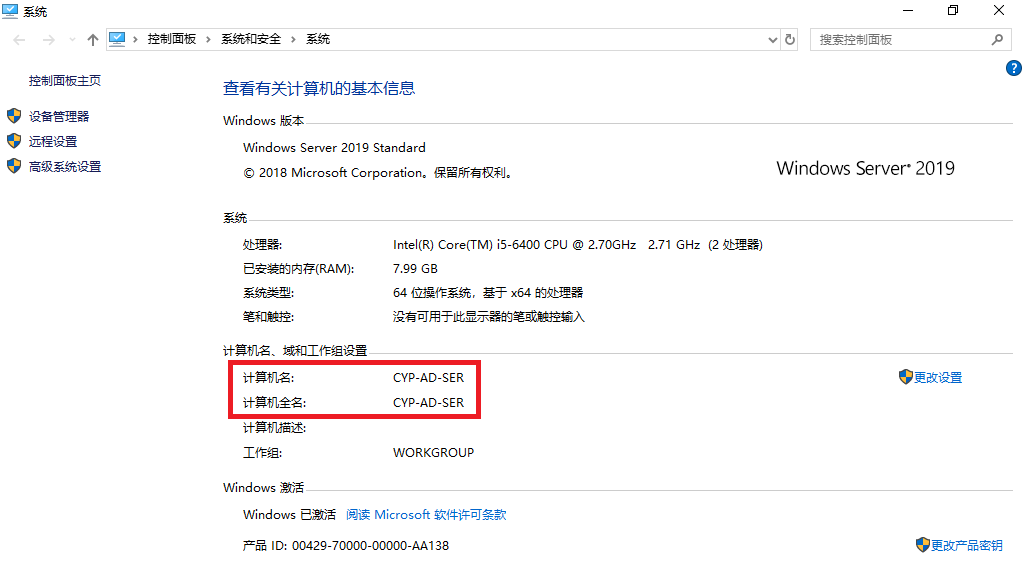Screen dimensions: 1025x569
Task: Expand chevron after 系统和安全 breadcrumb
Action: tap(294, 39)
